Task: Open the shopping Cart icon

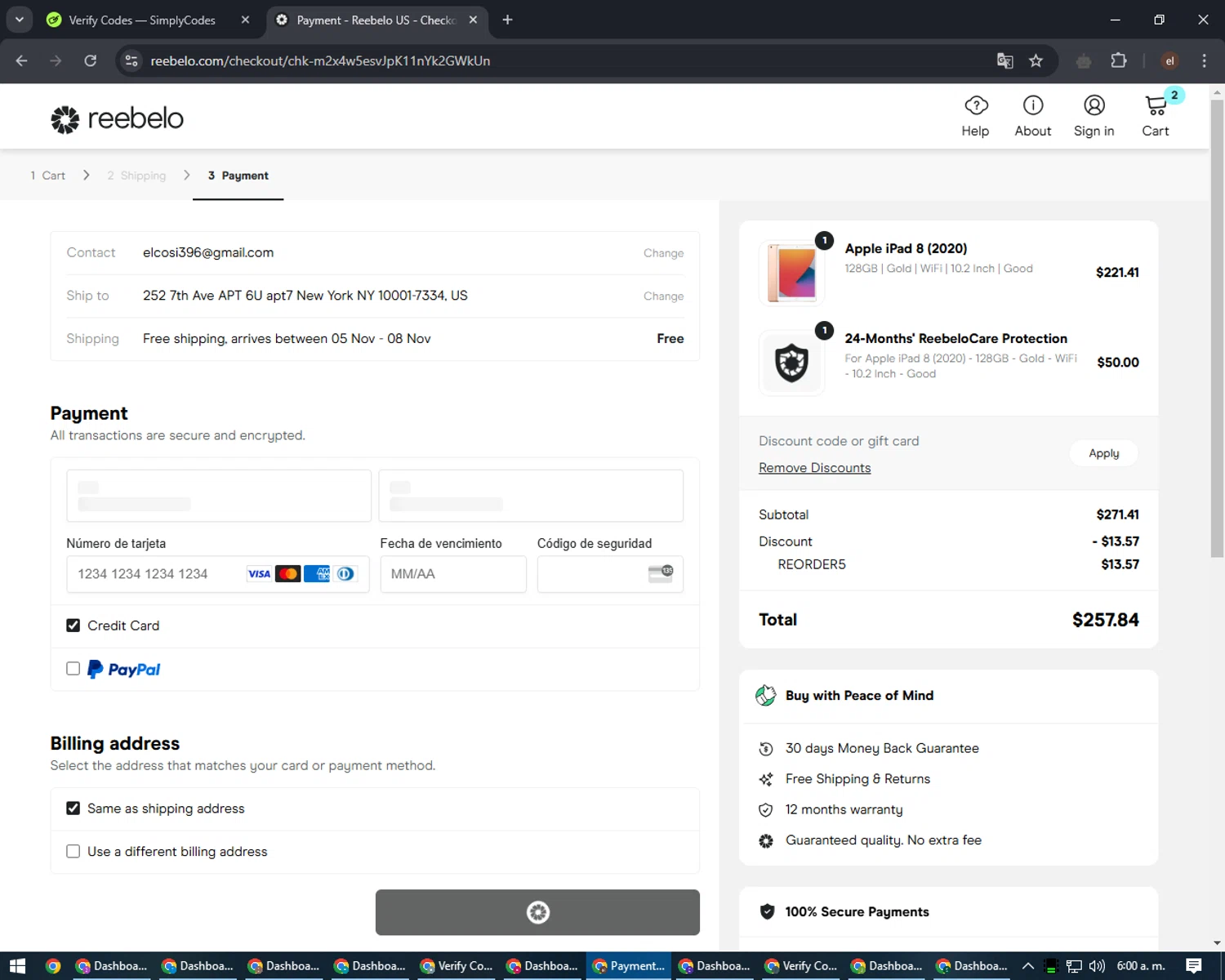Action: tap(1156, 106)
